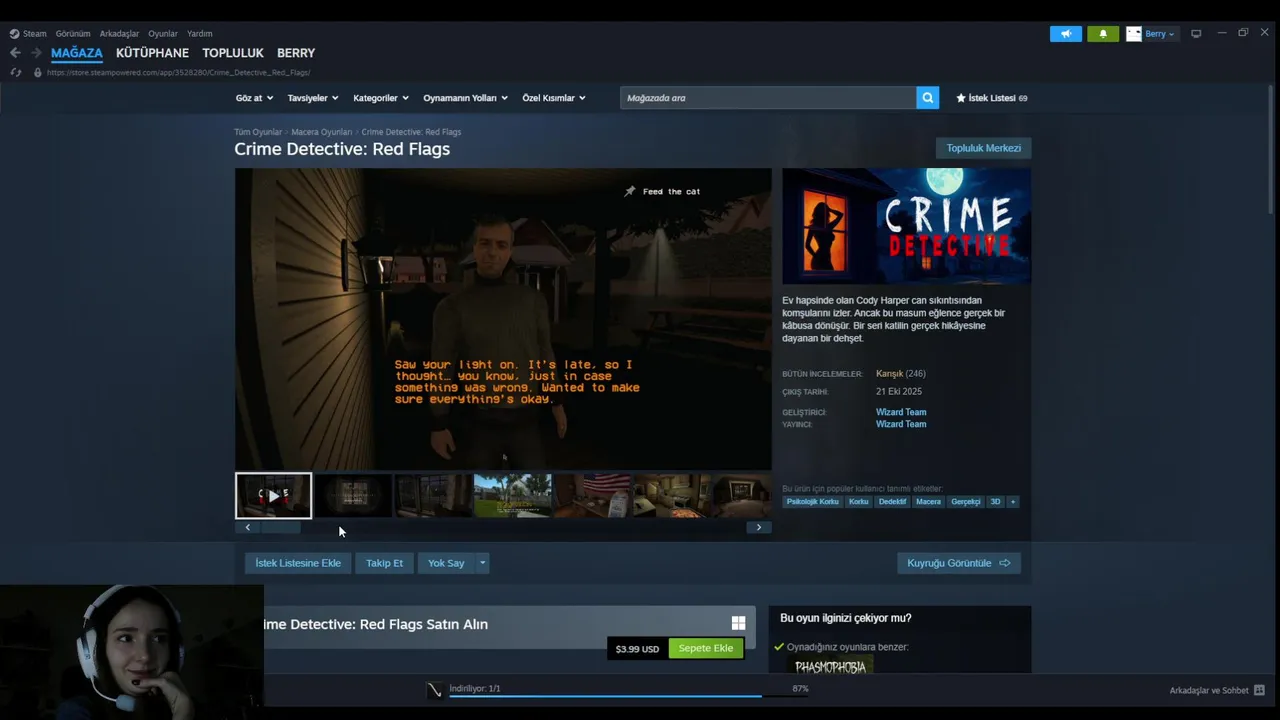Viewport: 1280px width, 720px height.
Task: Select the second dark screenshot thumbnail
Action: click(353, 496)
